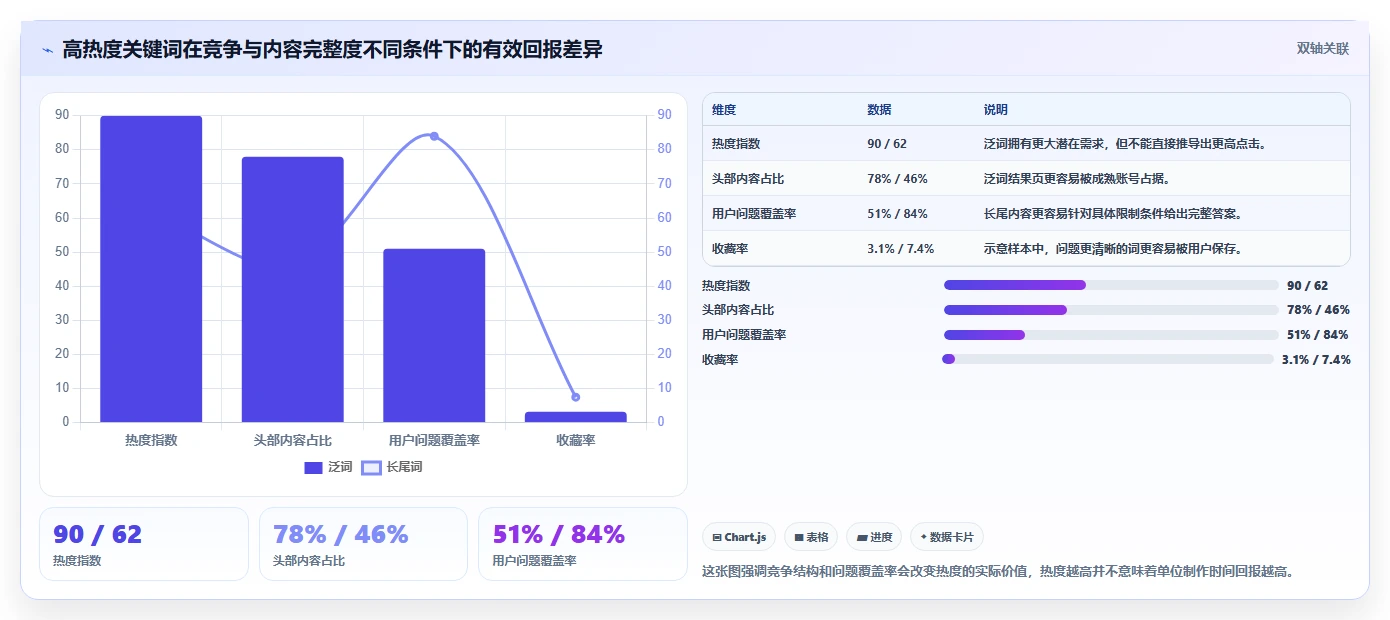Click the summary note starting 这张图强调

tap(999, 572)
